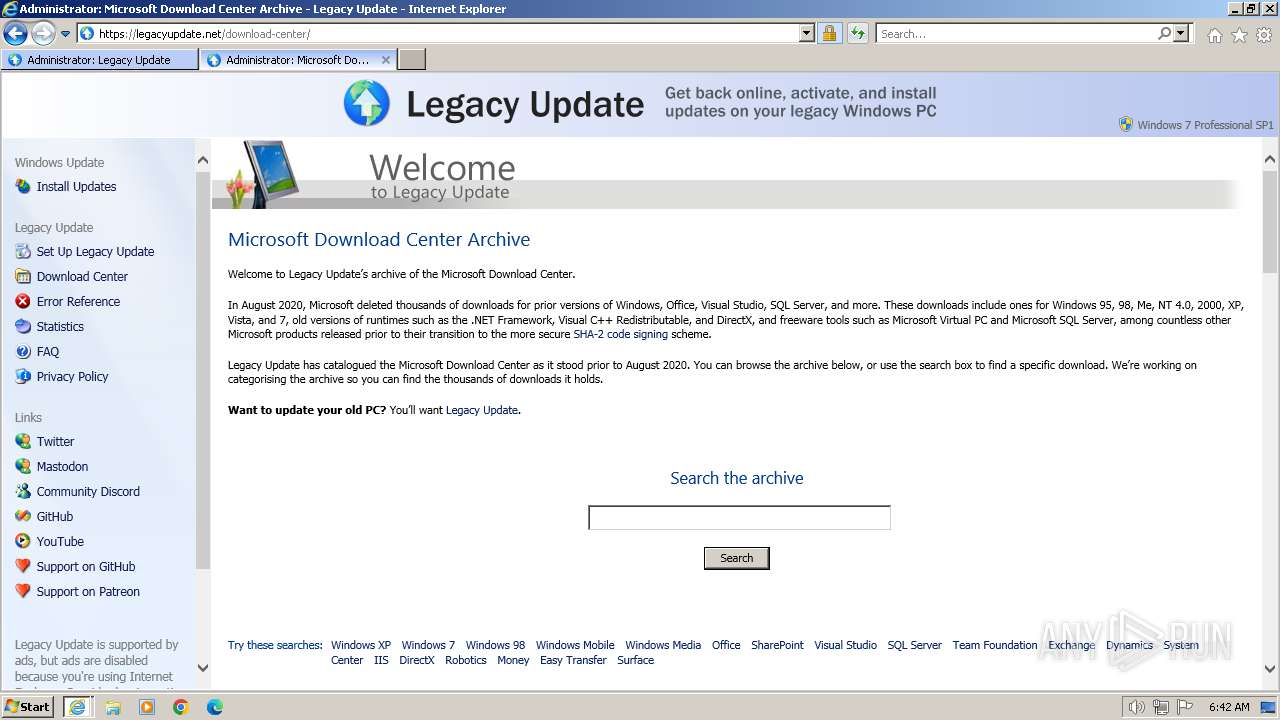1280x720 pixels.
Task: Try the Office search link
Action: click(x=726, y=645)
